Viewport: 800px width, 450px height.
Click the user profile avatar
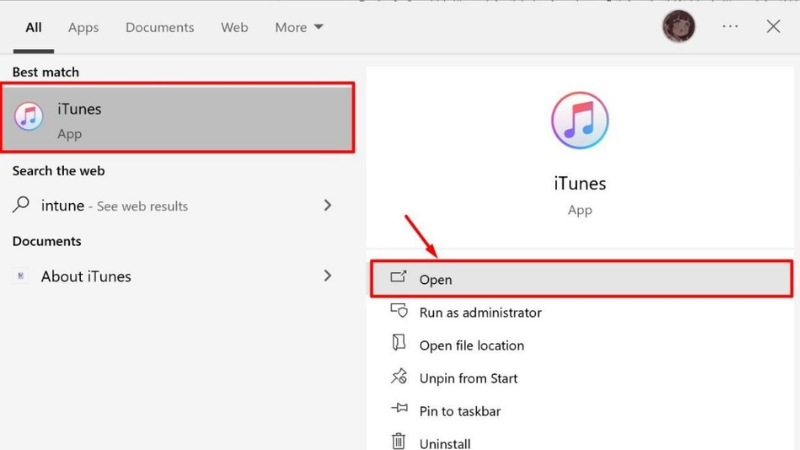679,26
